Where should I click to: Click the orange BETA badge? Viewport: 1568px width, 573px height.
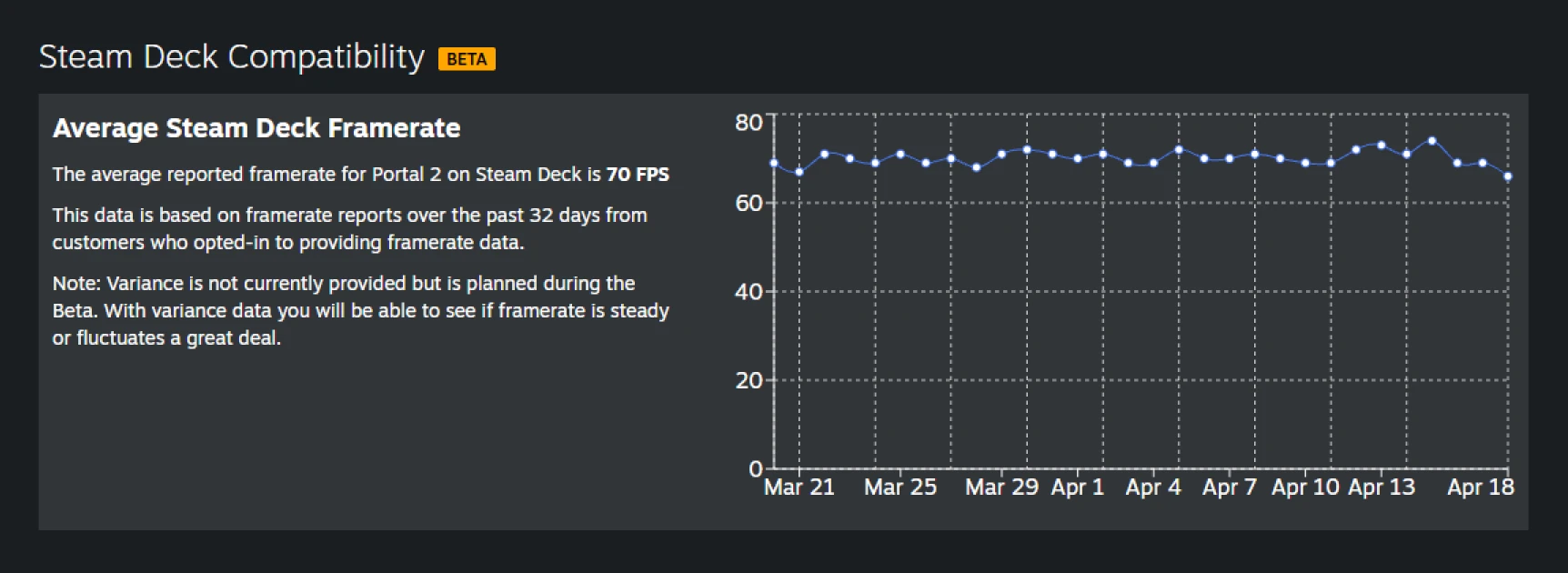tap(467, 59)
